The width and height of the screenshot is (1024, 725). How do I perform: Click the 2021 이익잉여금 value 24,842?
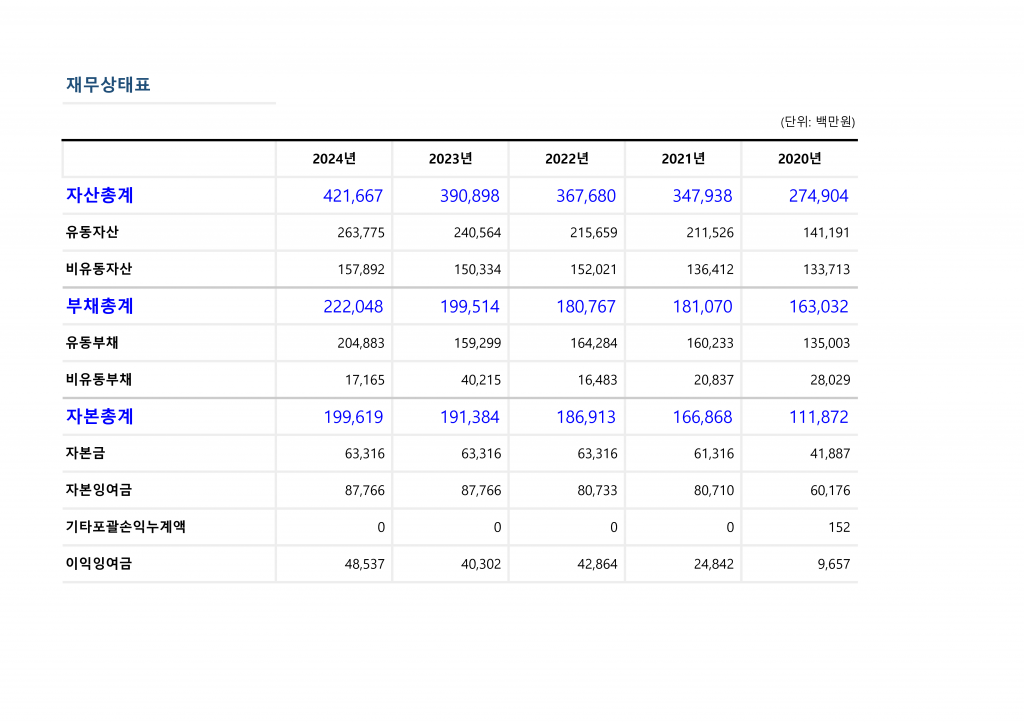(x=713, y=564)
